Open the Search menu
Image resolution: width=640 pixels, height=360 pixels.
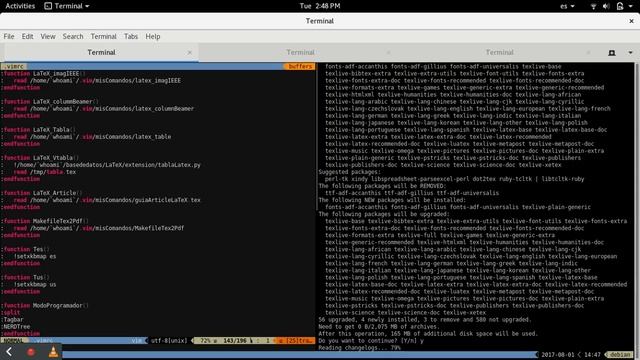tap(73, 36)
